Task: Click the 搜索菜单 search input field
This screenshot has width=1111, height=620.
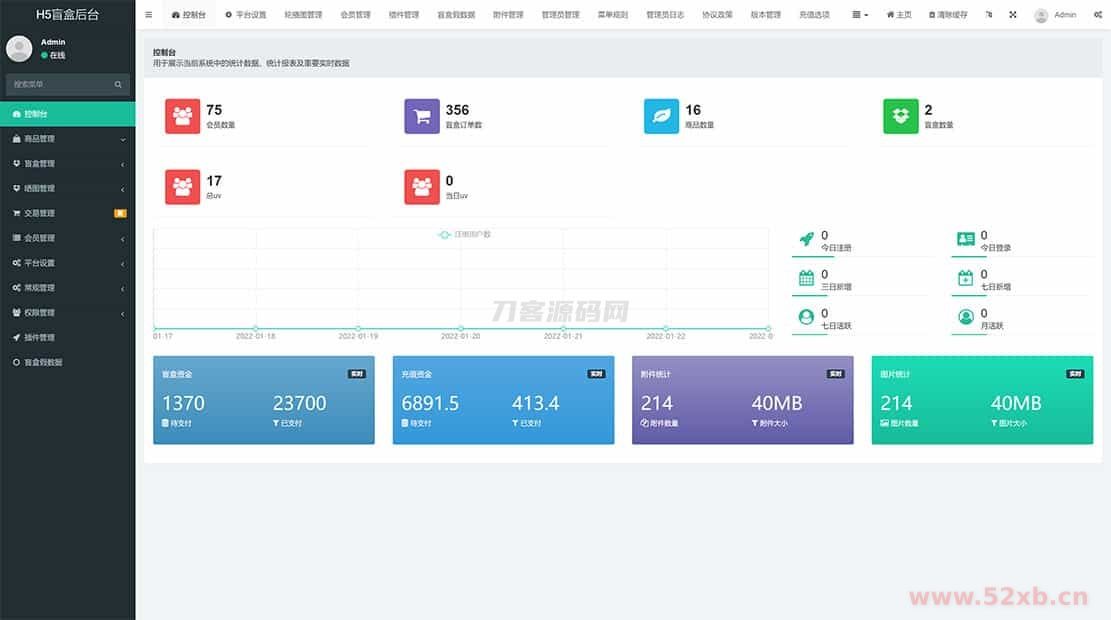Action: 60,85
